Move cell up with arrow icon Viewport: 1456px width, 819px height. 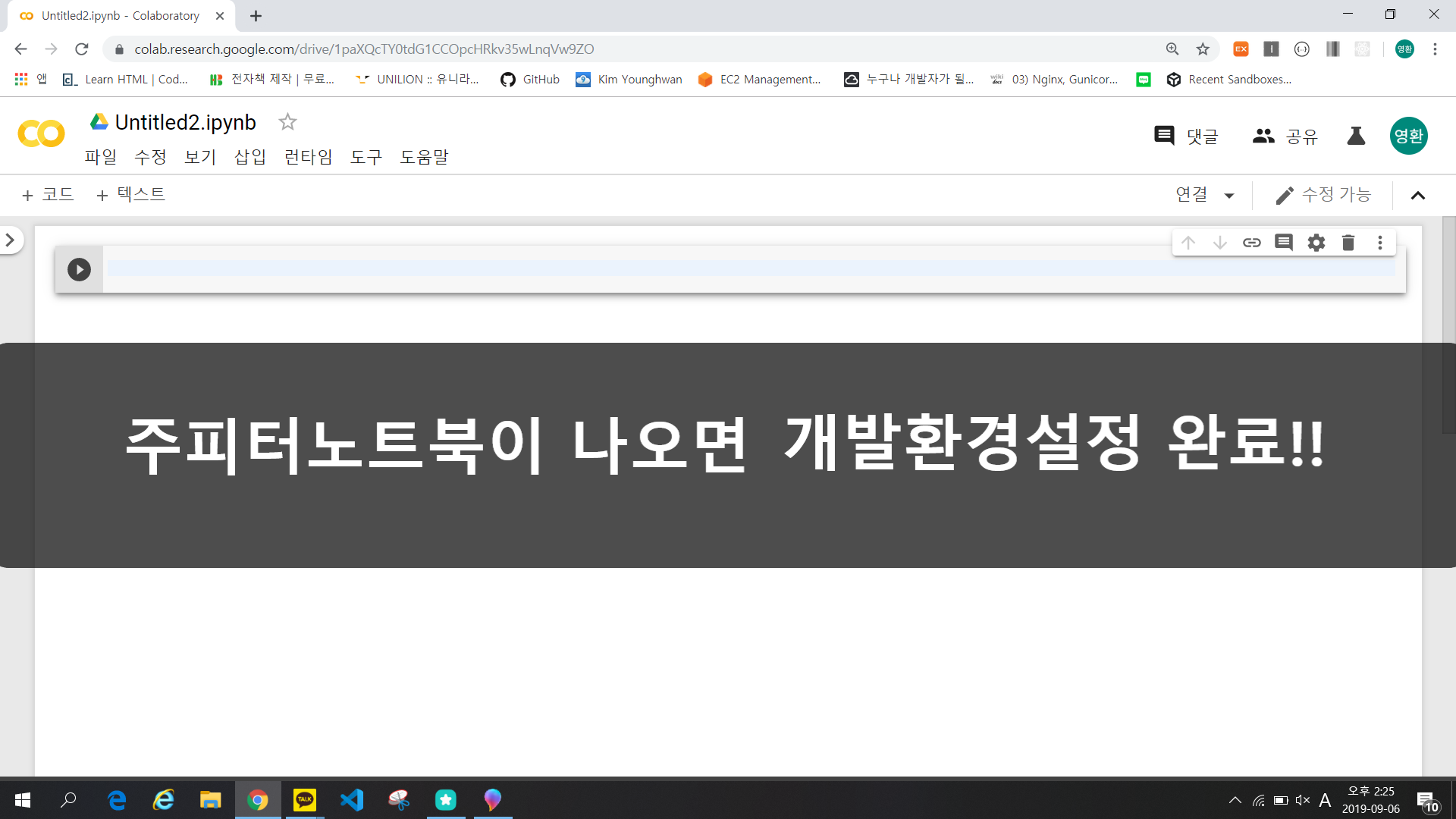tap(1188, 243)
